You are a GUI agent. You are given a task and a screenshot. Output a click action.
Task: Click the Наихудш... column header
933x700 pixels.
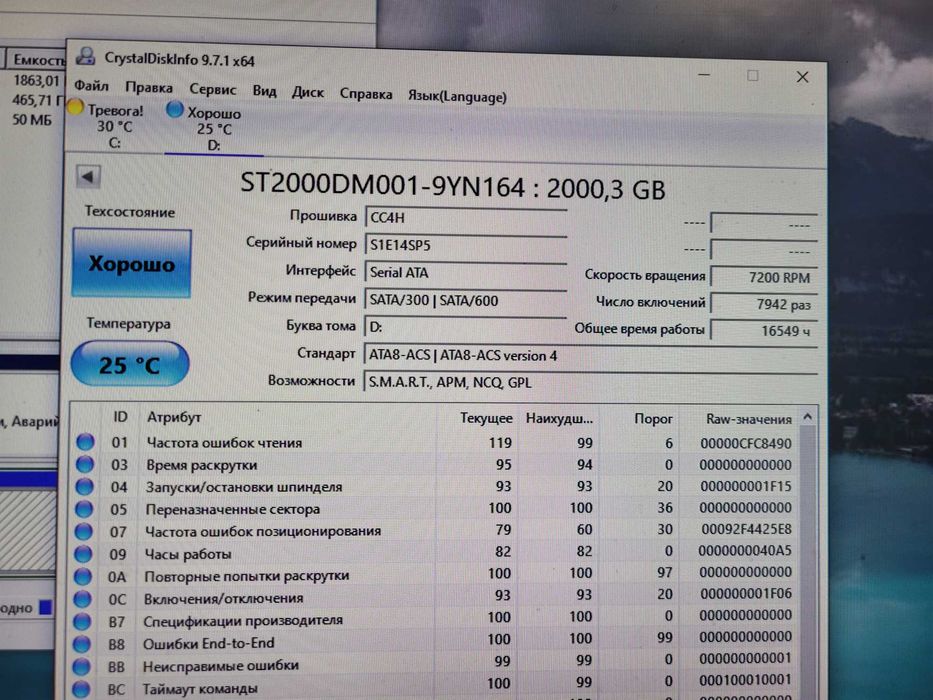tap(559, 419)
